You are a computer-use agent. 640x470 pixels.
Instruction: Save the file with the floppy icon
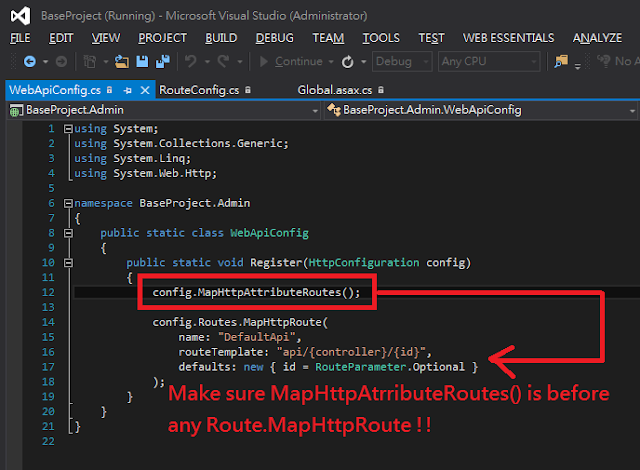(x=142, y=62)
